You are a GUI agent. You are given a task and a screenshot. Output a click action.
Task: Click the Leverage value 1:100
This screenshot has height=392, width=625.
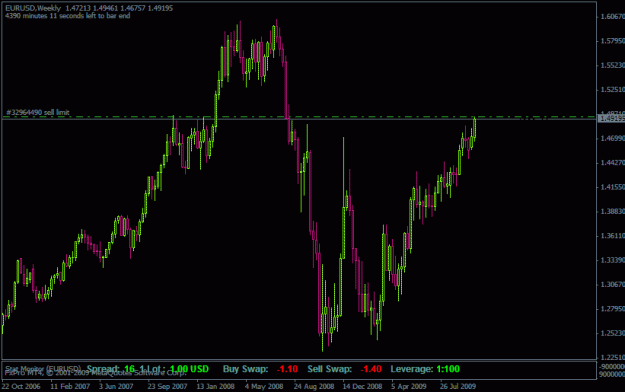point(448,369)
